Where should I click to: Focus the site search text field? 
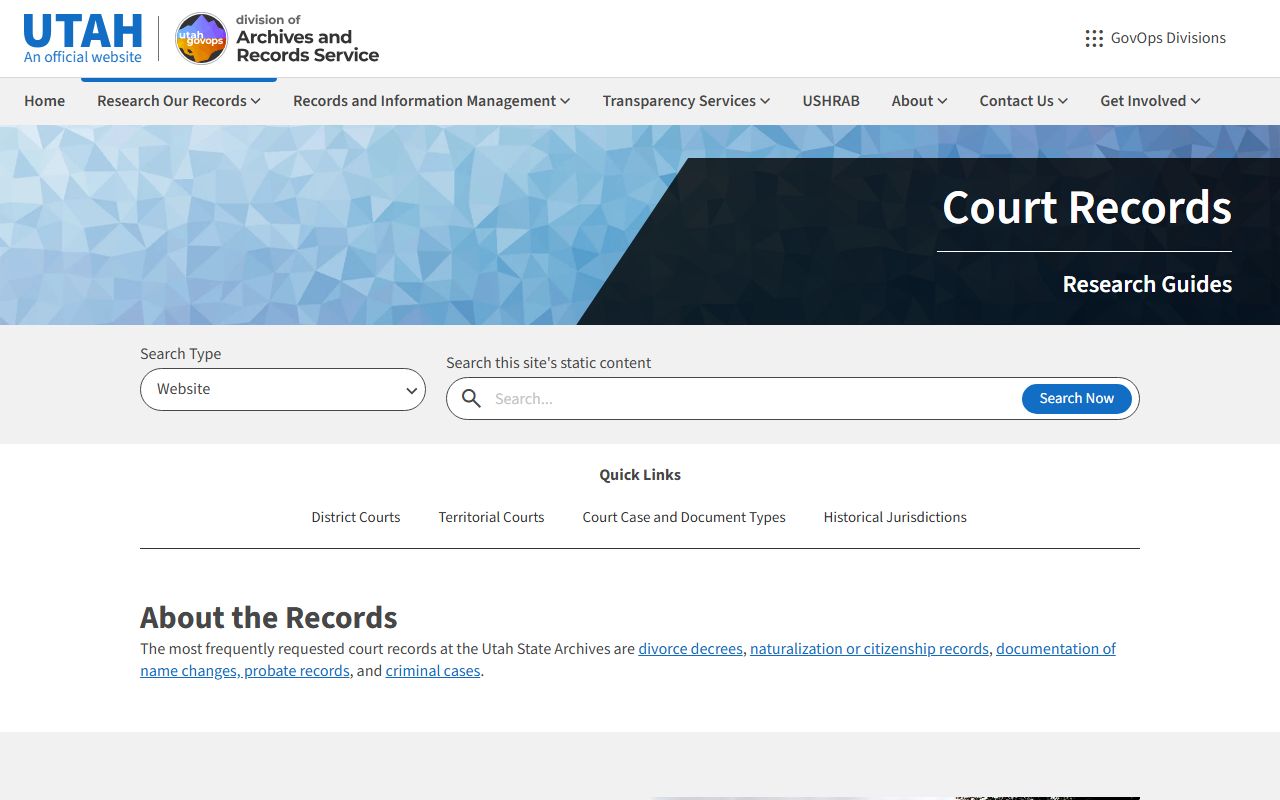coord(750,398)
